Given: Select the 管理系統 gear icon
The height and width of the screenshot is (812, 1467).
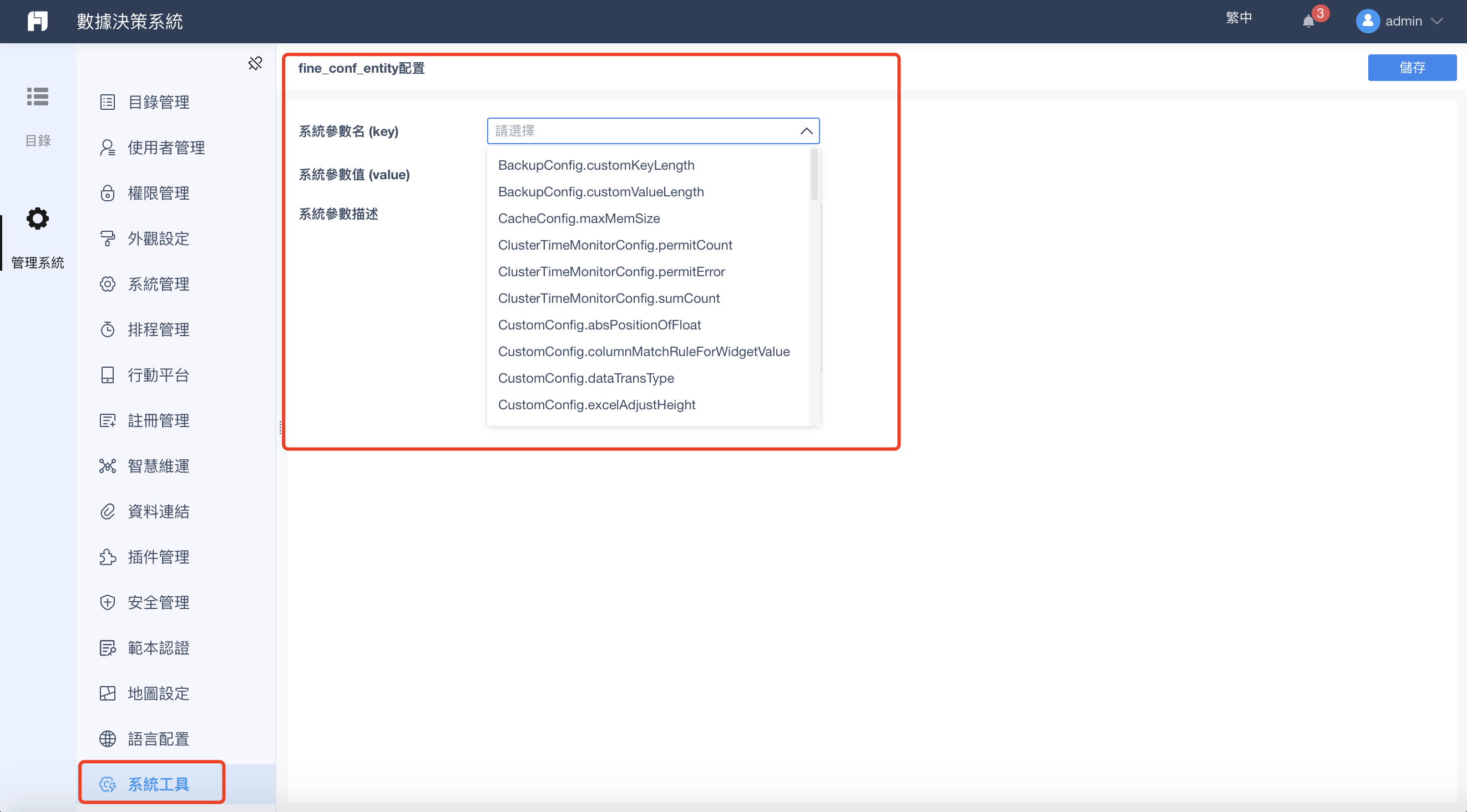Looking at the screenshot, I should 38,219.
